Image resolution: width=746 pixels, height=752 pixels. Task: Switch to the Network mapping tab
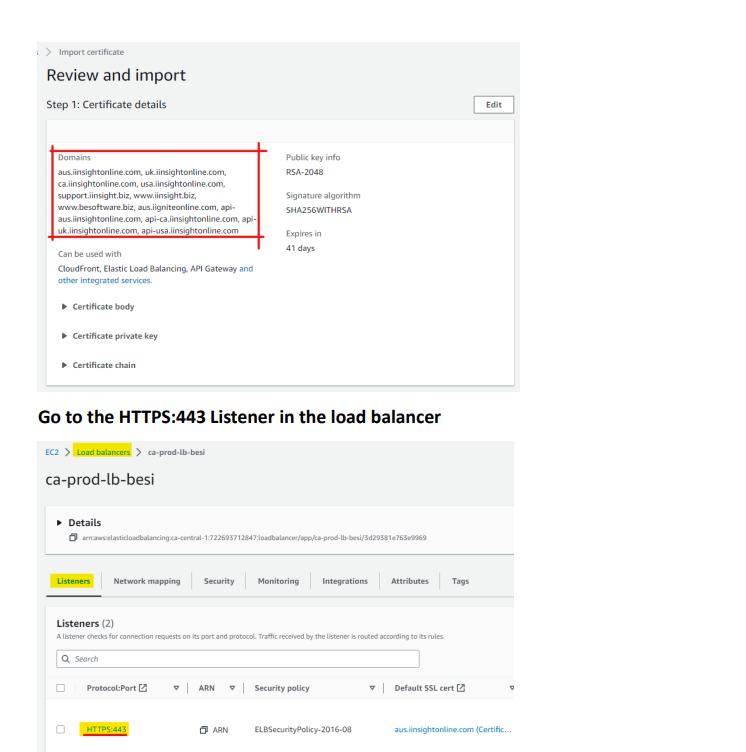click(x=147, y=581)
